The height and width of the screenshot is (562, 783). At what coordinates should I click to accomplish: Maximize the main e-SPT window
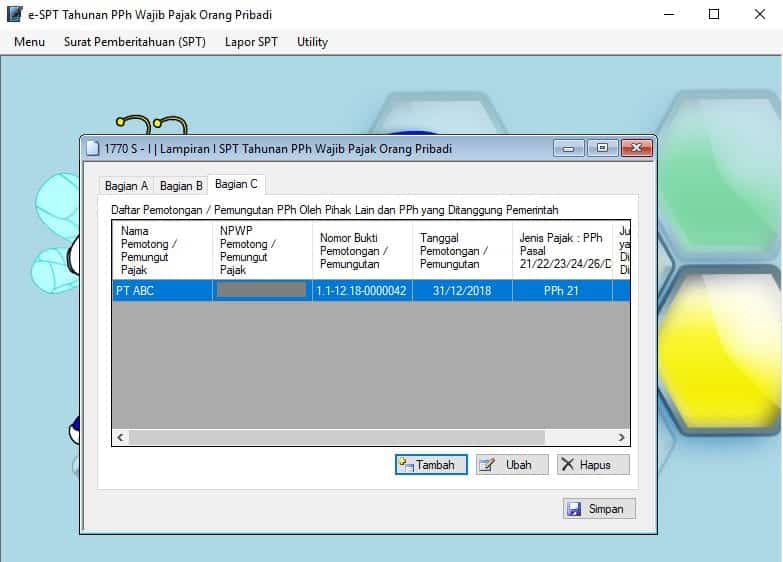coord(714,14)
